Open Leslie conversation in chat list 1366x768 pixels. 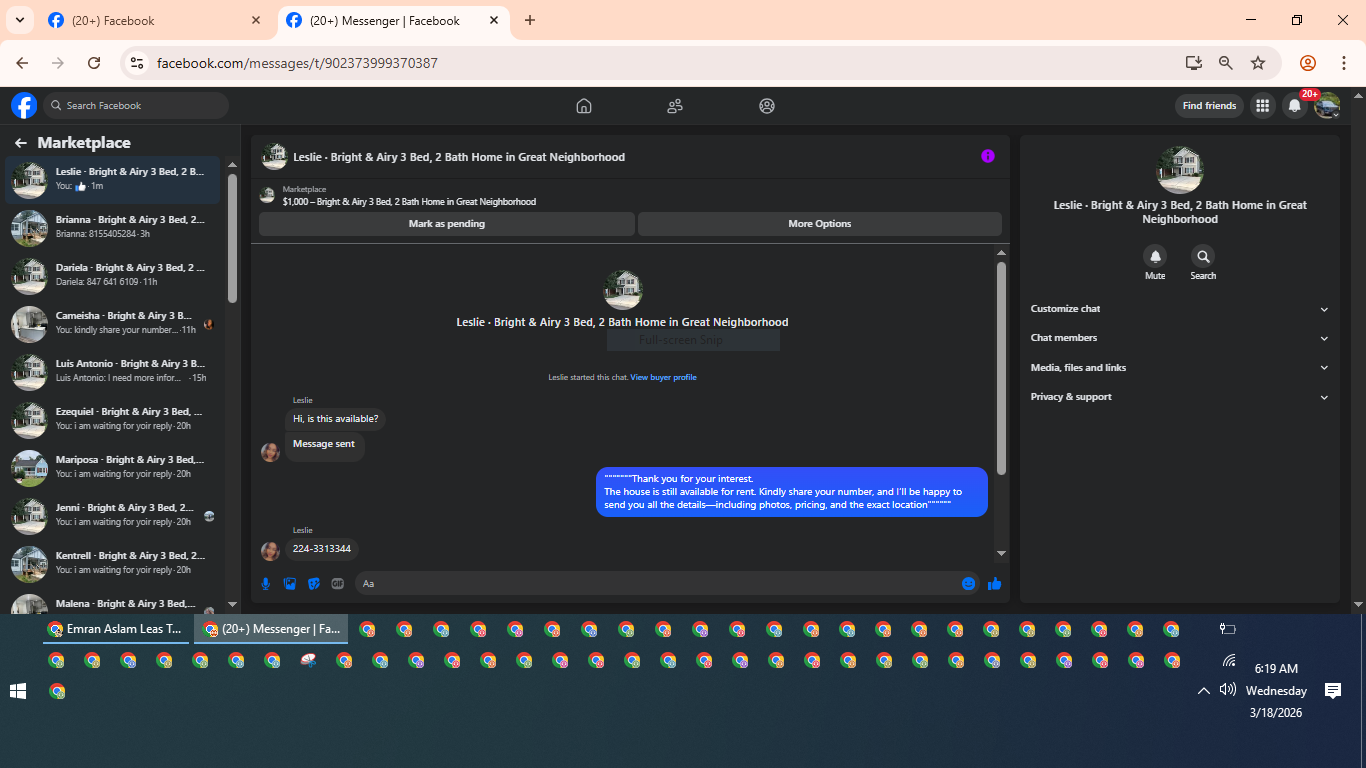tap(112, 180)
